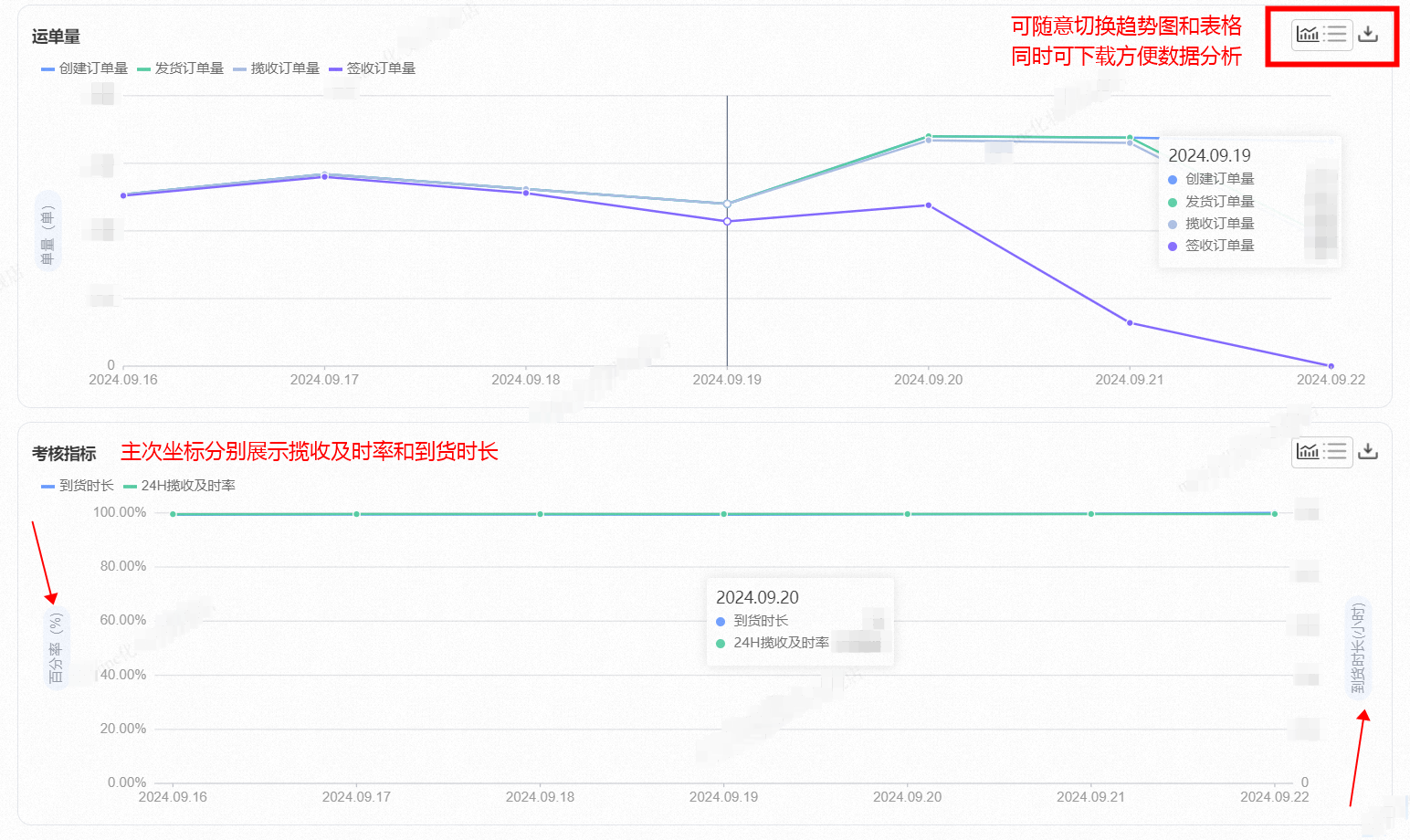1410x840 pixels.
Task: Toggle the 签收订单量 legend series
Action: pos(373,68)
